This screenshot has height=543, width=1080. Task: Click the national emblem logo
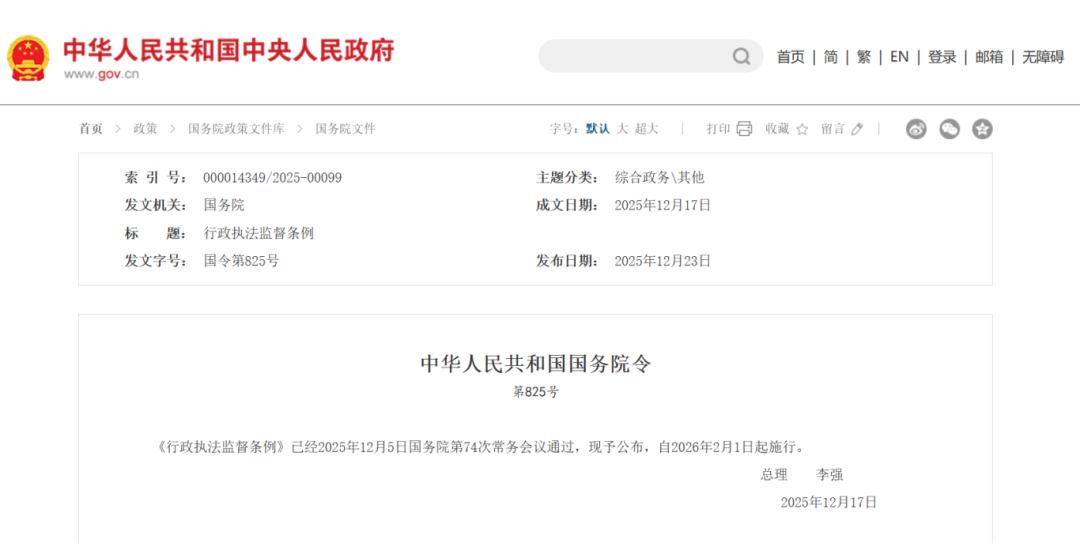tap(28, 57)
